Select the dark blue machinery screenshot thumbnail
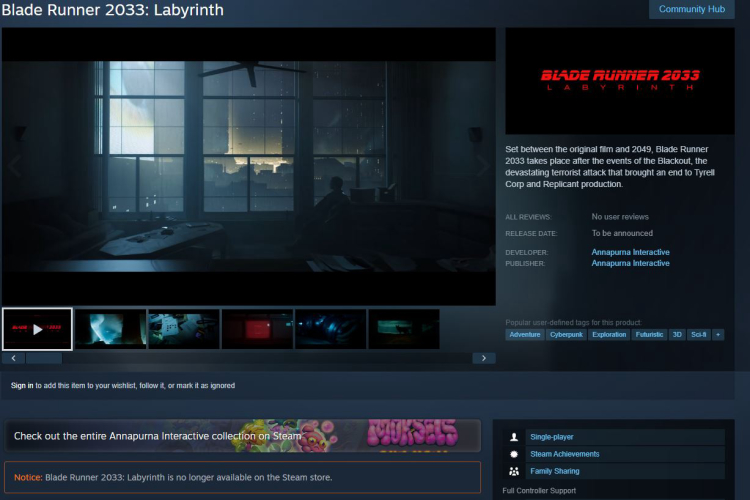 (x=331, y=329)
